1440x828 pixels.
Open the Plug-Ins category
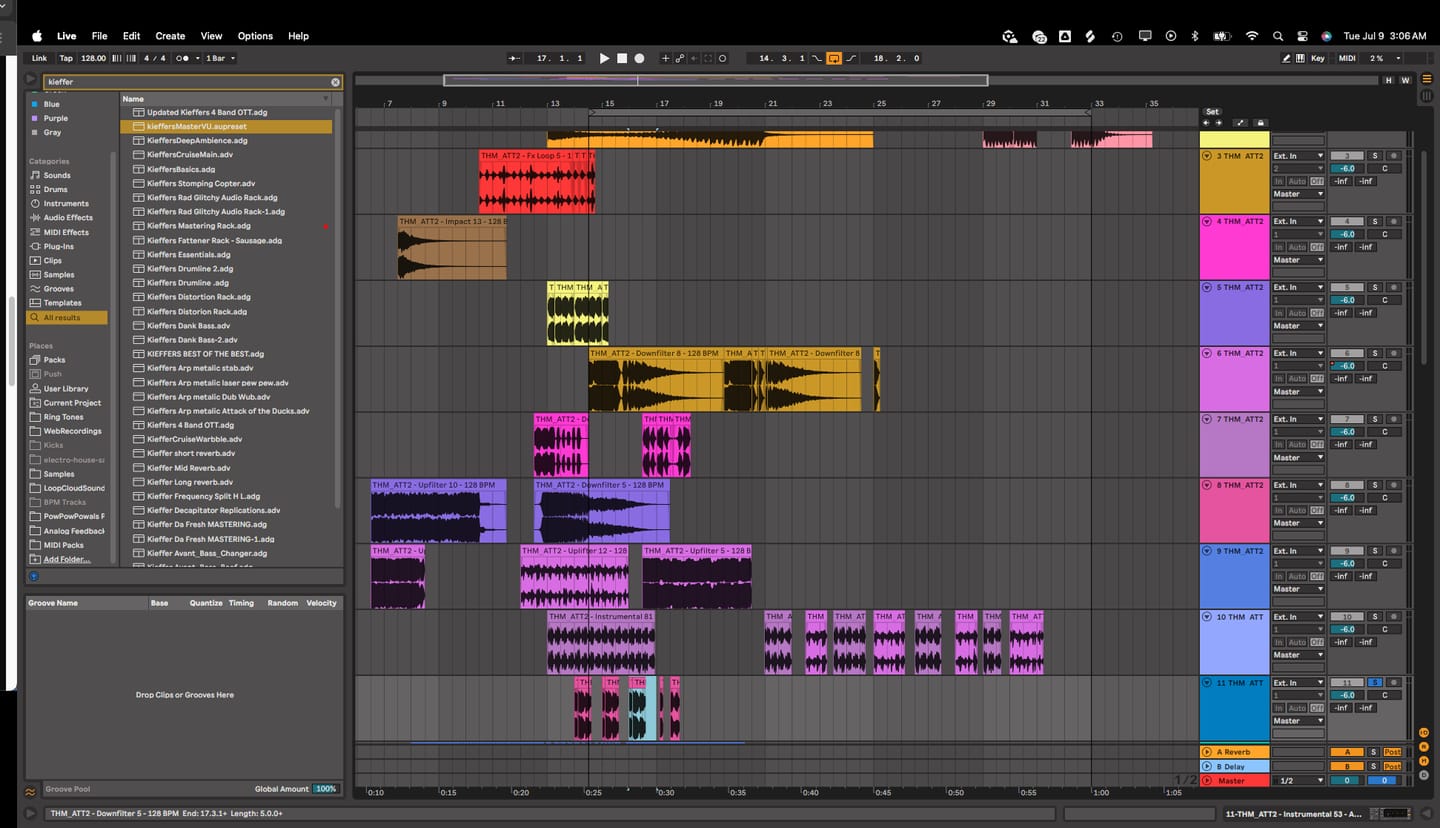coord(58,246)
